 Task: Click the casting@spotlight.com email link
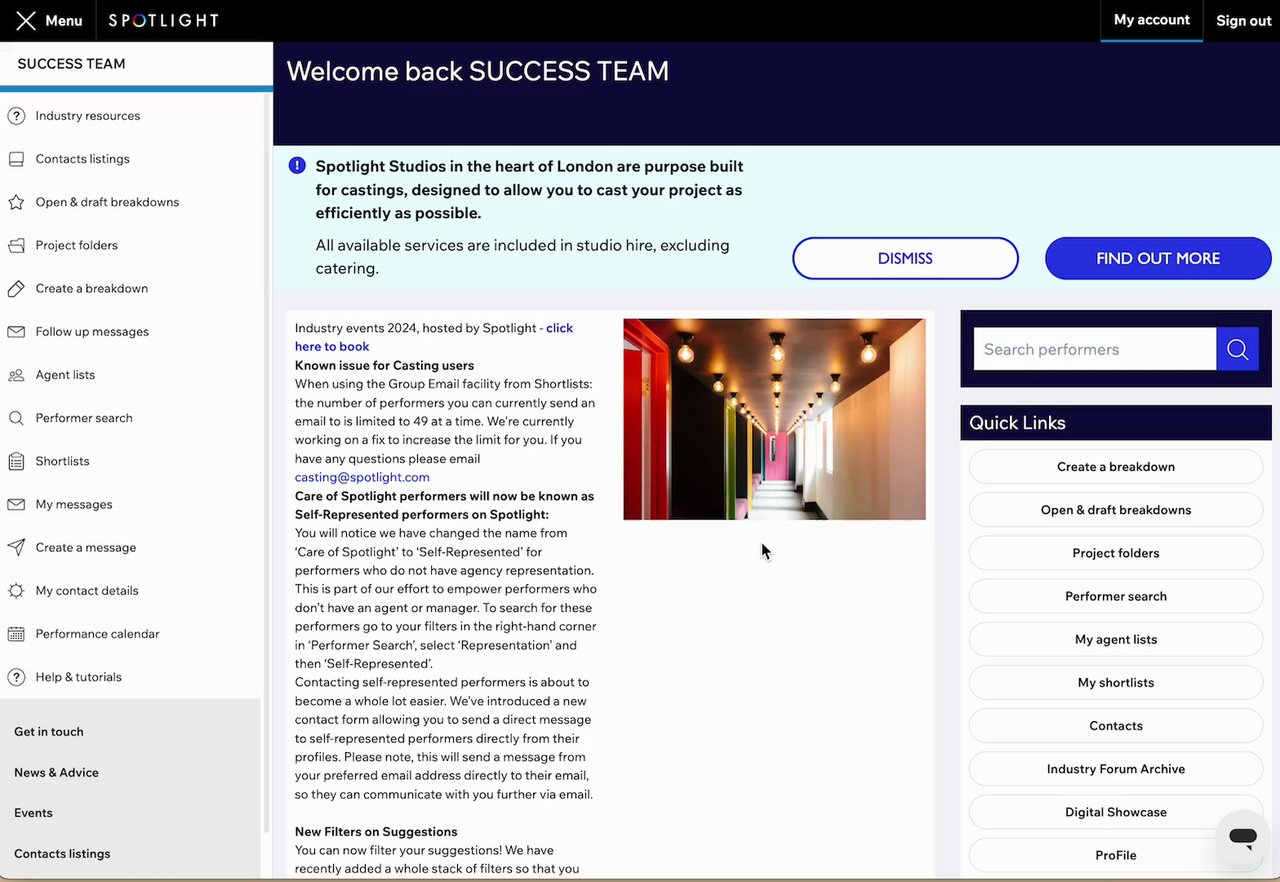[x=362, y=477]
